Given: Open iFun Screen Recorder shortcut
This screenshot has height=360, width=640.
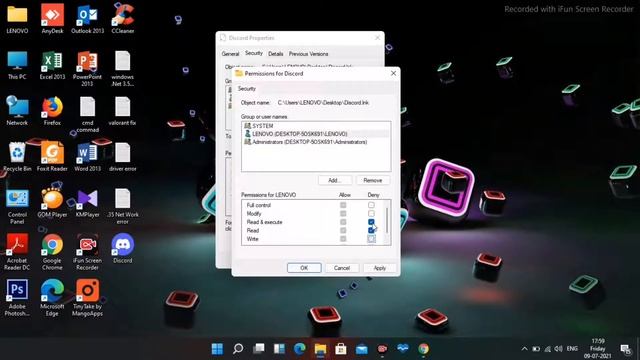Looking at the screenshot, I should click(87, 252).
